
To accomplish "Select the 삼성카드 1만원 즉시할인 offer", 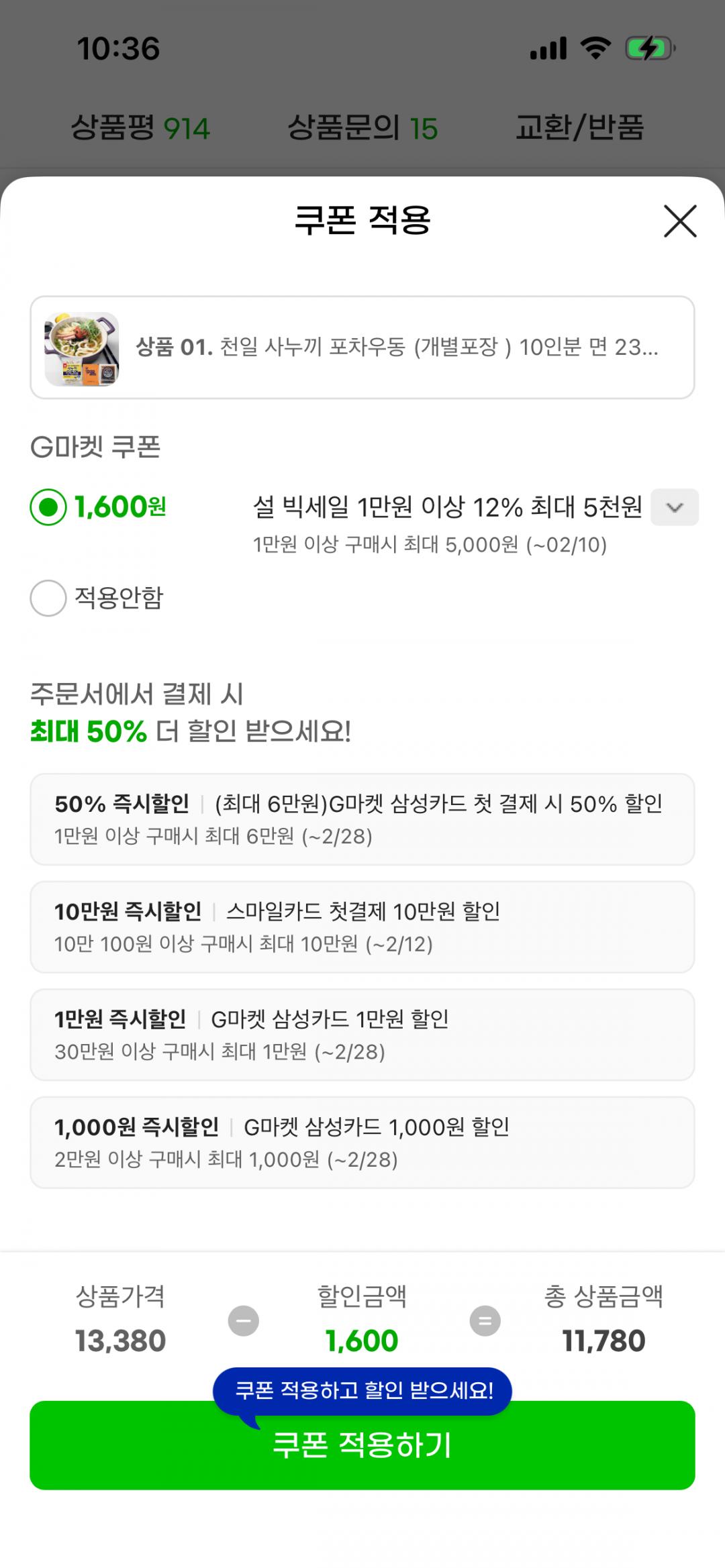I will [362, 1035].
